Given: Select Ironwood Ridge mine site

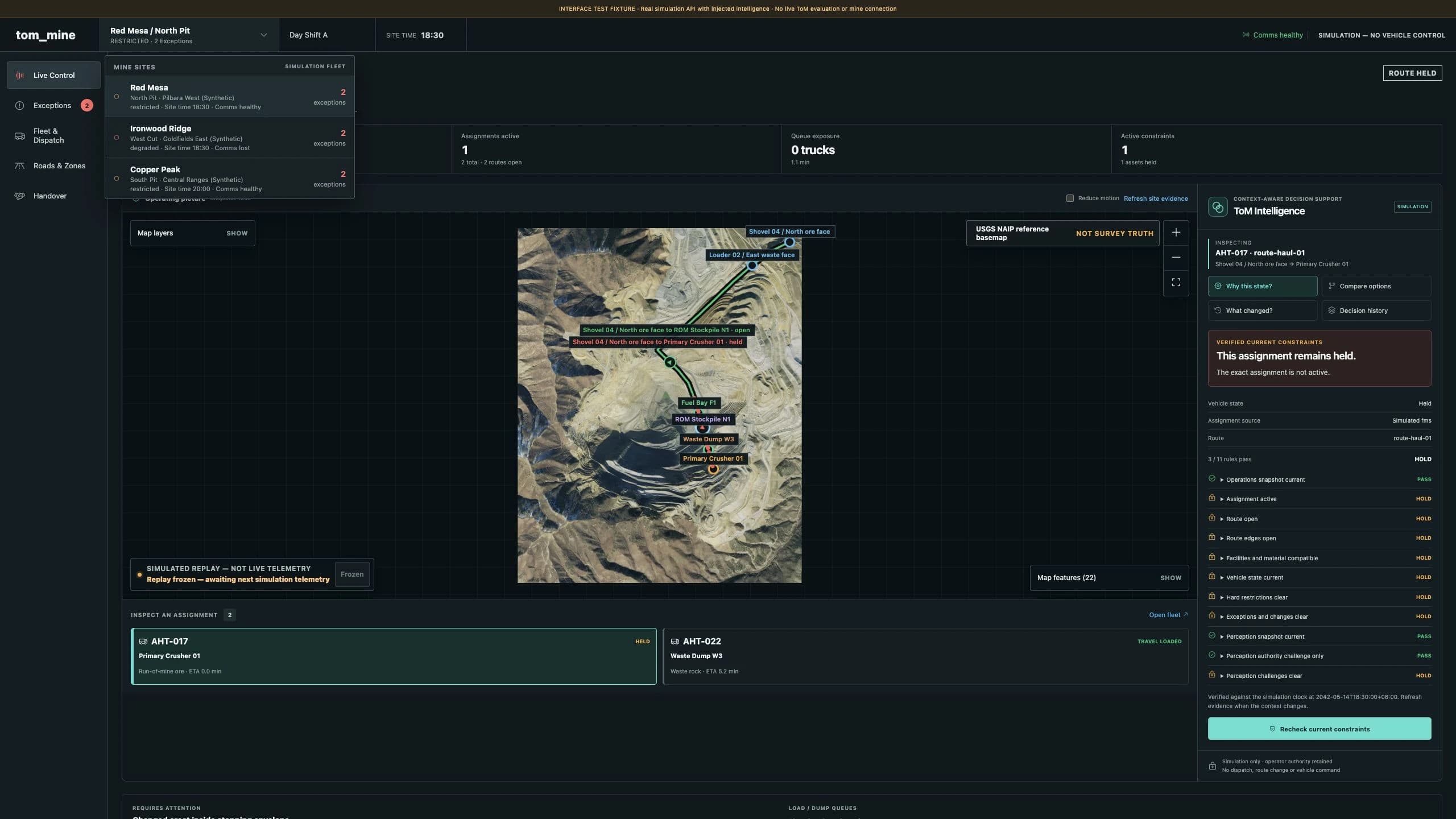Looking at the screenshot, I should point(230,138).
